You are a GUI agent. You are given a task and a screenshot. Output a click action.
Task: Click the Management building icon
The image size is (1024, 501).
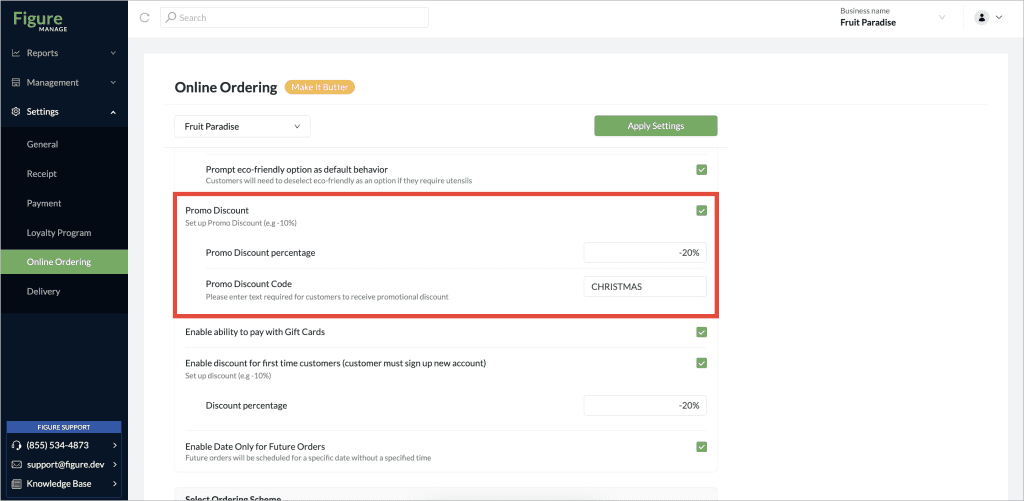(x=16, y=82)
